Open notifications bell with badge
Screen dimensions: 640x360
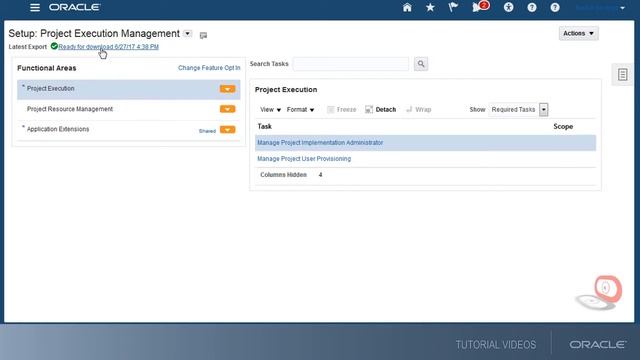click(480, 7)
